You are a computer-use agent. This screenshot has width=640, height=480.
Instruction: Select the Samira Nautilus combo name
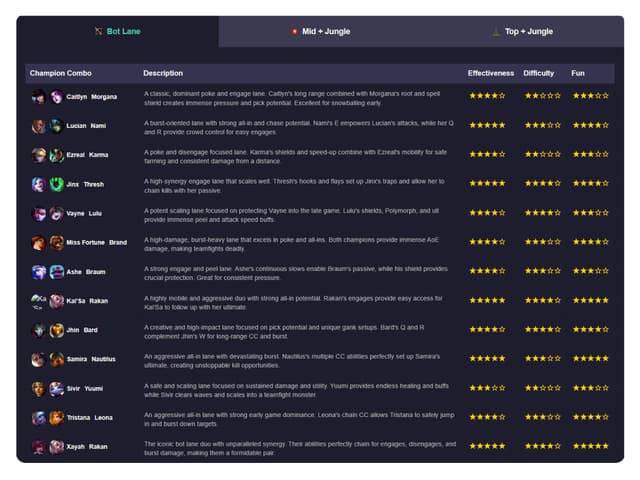tap(91, 359)
